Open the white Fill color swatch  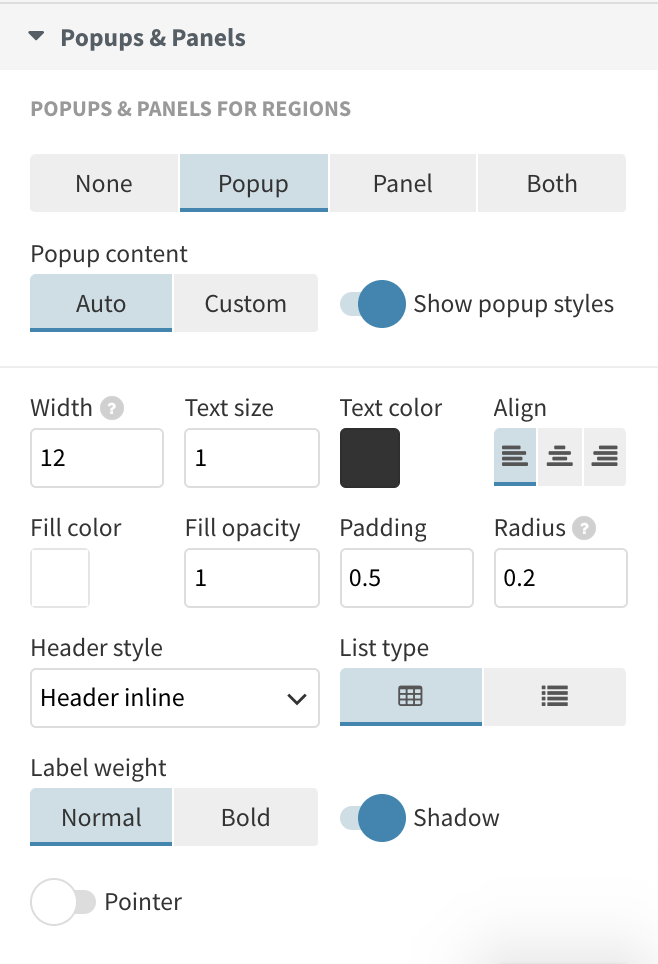tap(60, 578)
